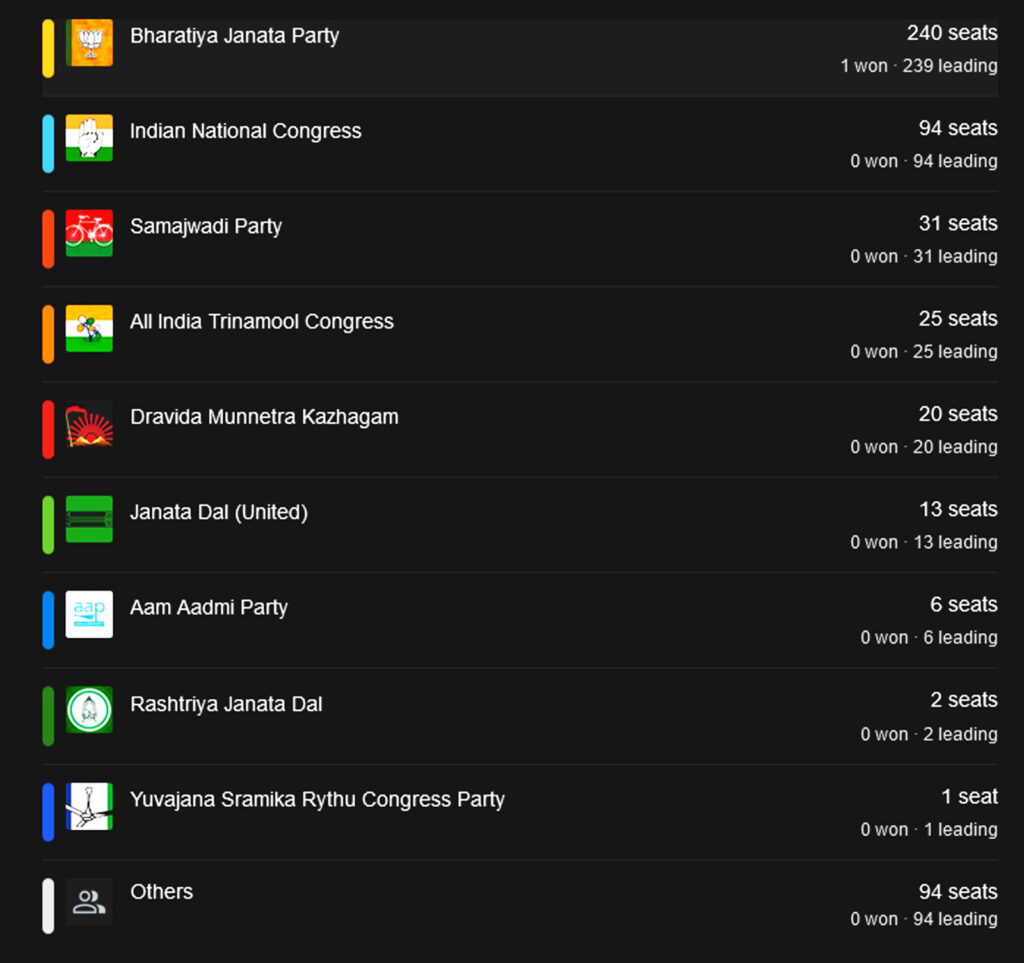Click the Yuvajana Sramika Rythu Congress Party name
Viewport: 1024px width, 963px height.
317,799
